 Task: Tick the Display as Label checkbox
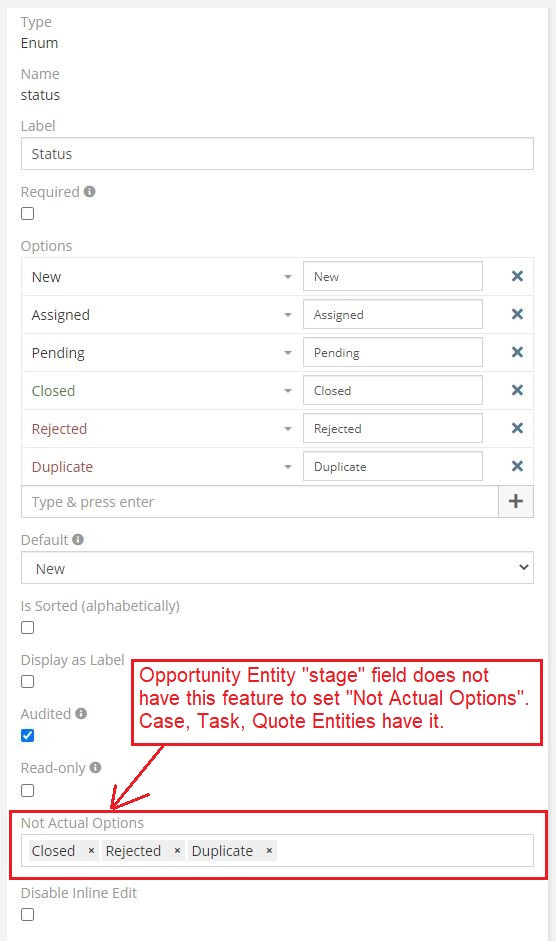point(28,682)
